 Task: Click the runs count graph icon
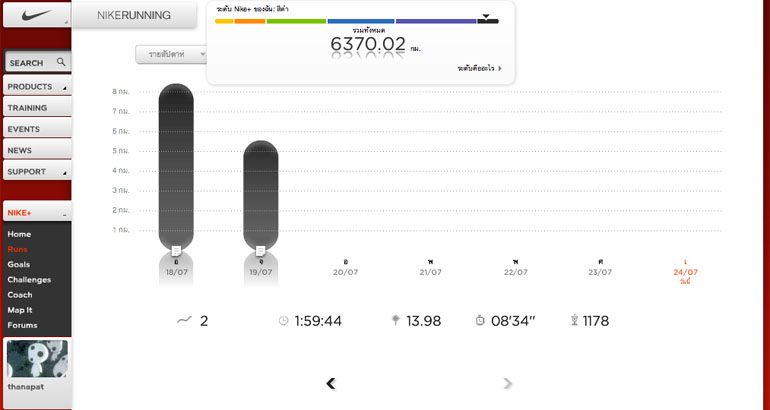(183, 320)
